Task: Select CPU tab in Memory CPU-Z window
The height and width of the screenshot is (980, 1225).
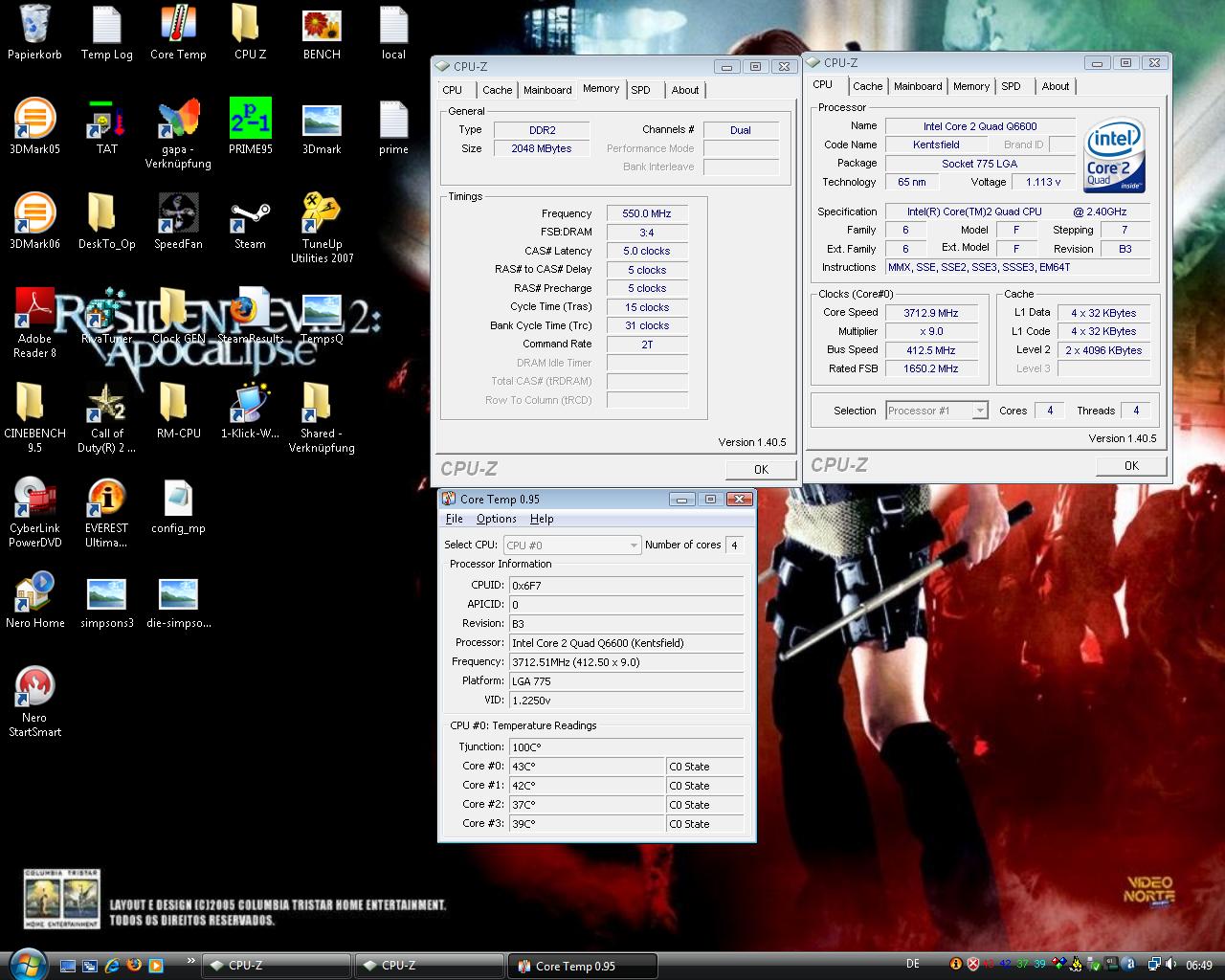Action: (x=452, y=90)
